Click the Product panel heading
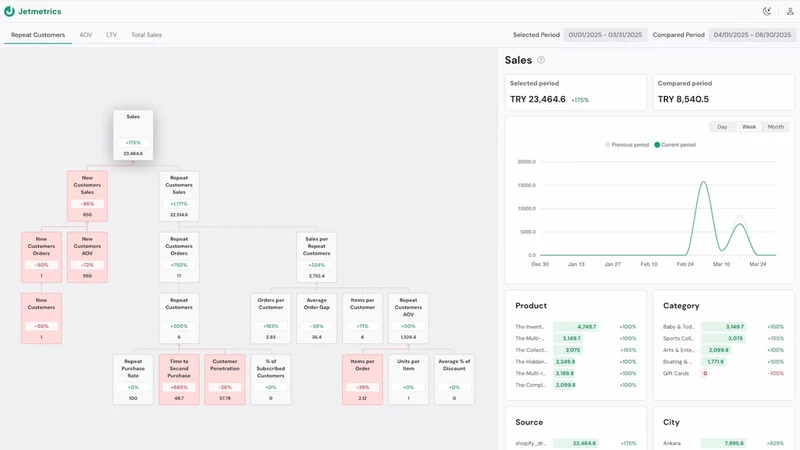 [x=531, y=306]
